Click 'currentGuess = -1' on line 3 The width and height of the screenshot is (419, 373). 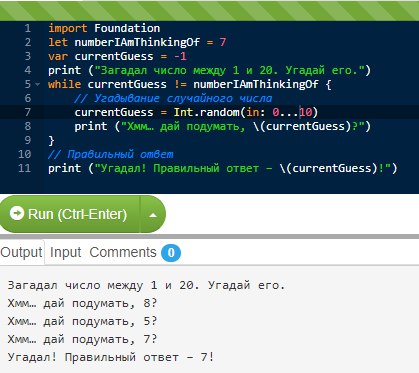coord(130,56)
